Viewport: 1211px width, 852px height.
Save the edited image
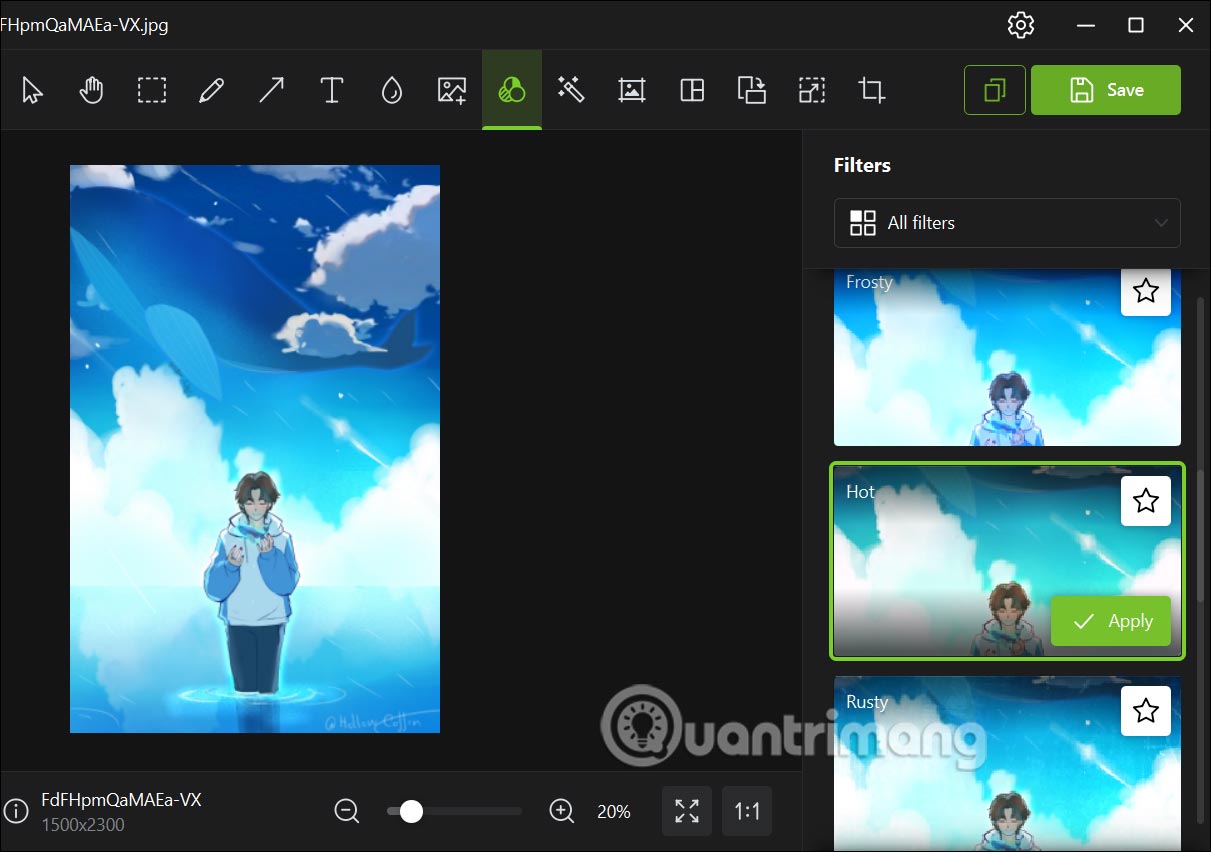pyautogui.click(x=1106, y=91)
